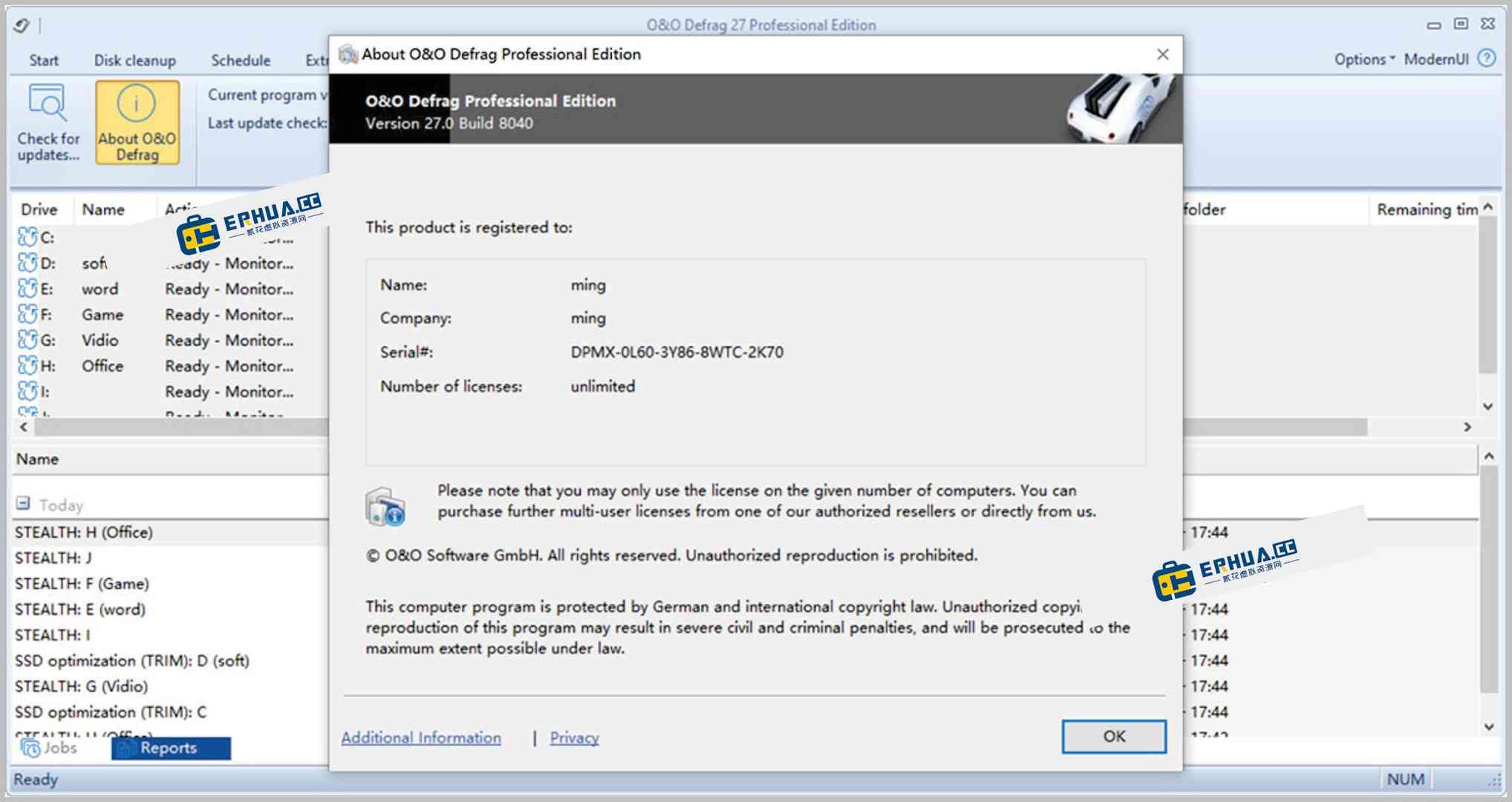
Task: Collapse the Today group in reports
Action: point(23,503)
